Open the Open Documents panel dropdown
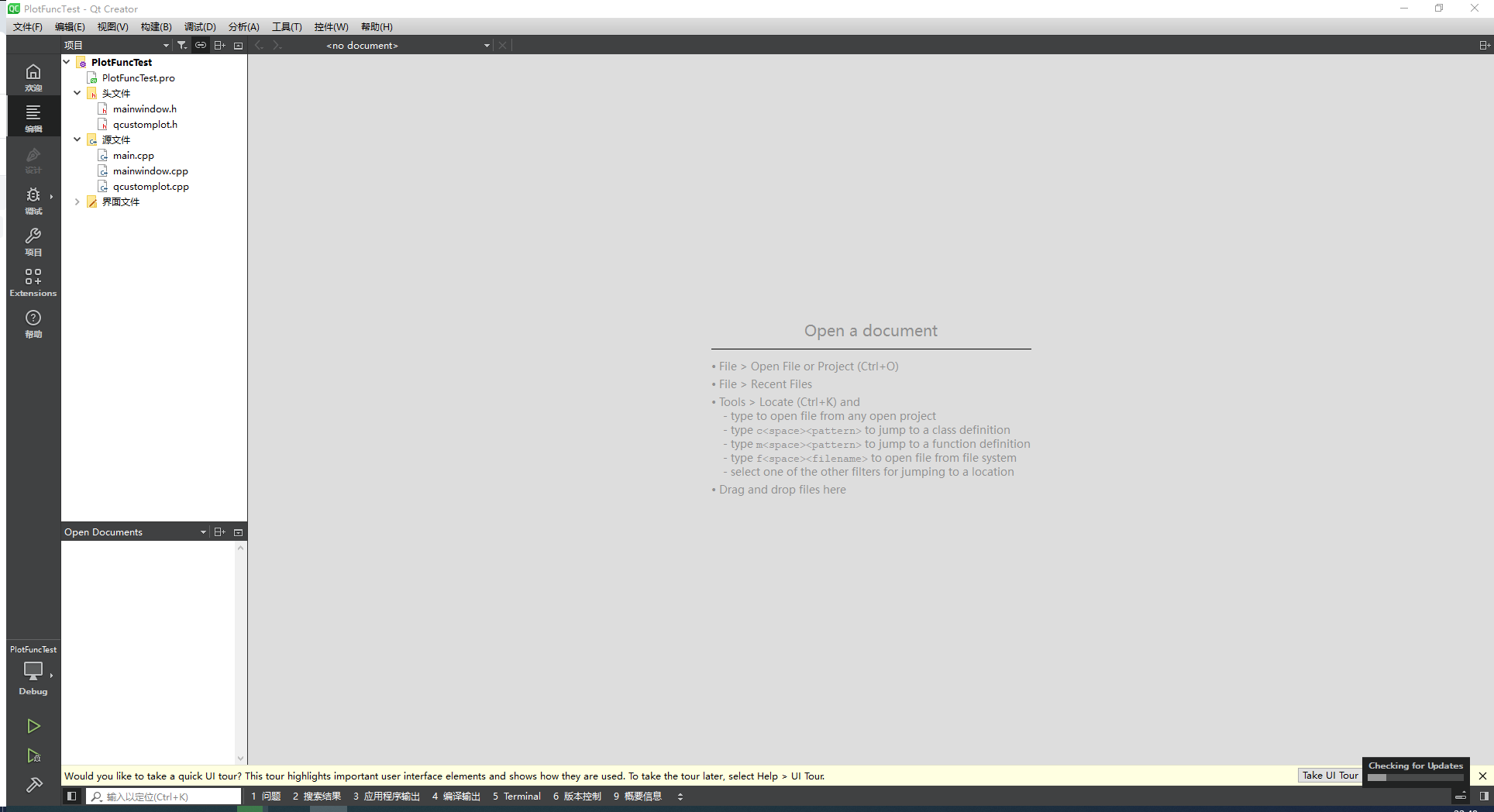Image resolution: width=1494 pixels, height=812 pixels. pos(203,532)
